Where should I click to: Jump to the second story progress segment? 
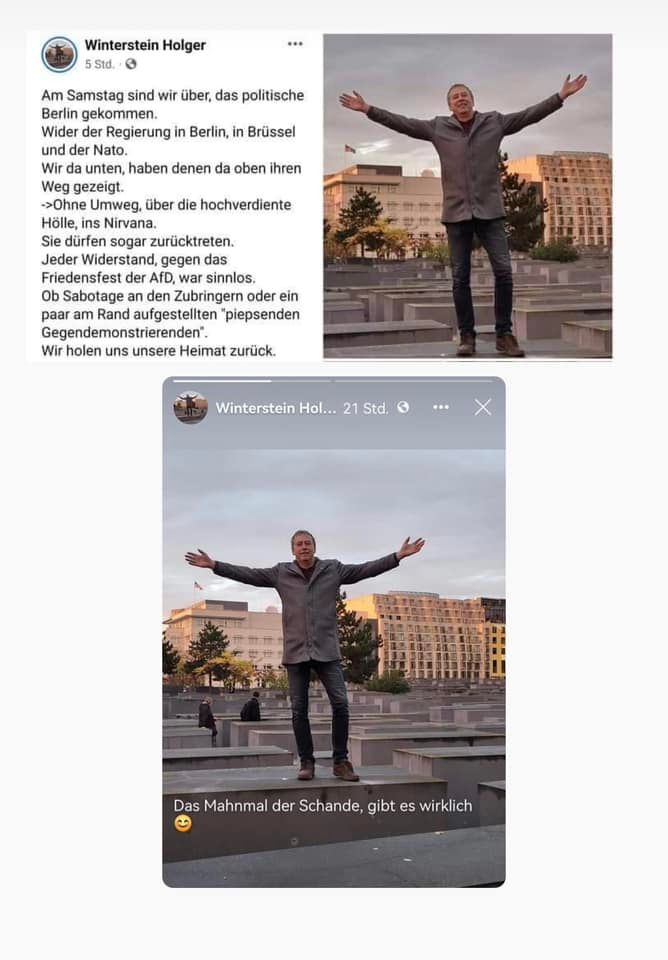pyautogui.click(x=413, y=381)
